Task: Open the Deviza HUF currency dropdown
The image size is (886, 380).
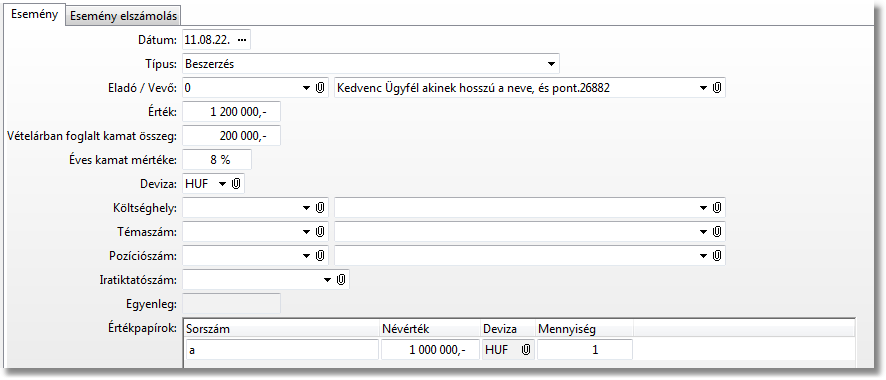Action: 222,184
